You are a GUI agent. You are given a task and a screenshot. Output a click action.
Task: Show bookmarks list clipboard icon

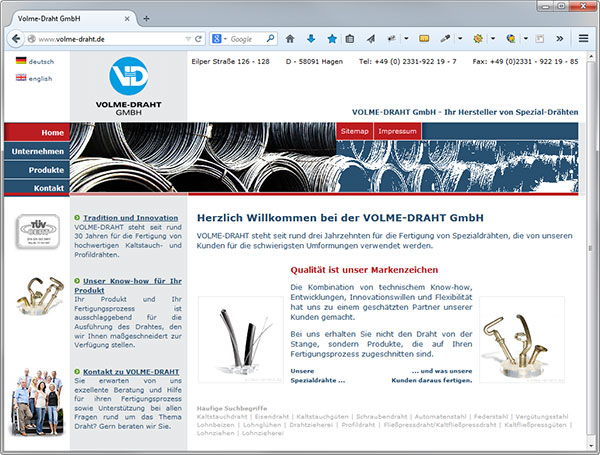point(349,39)
